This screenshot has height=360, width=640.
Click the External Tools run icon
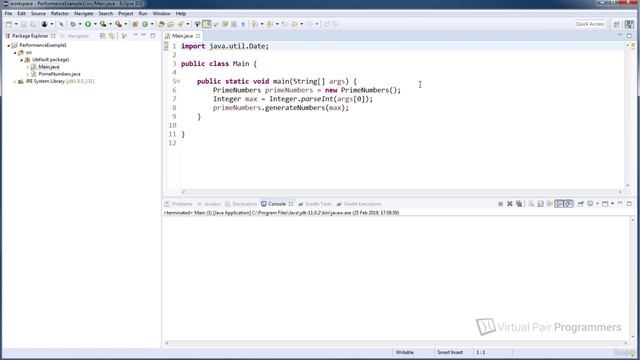pyautogui.click(x=118, y=24)
